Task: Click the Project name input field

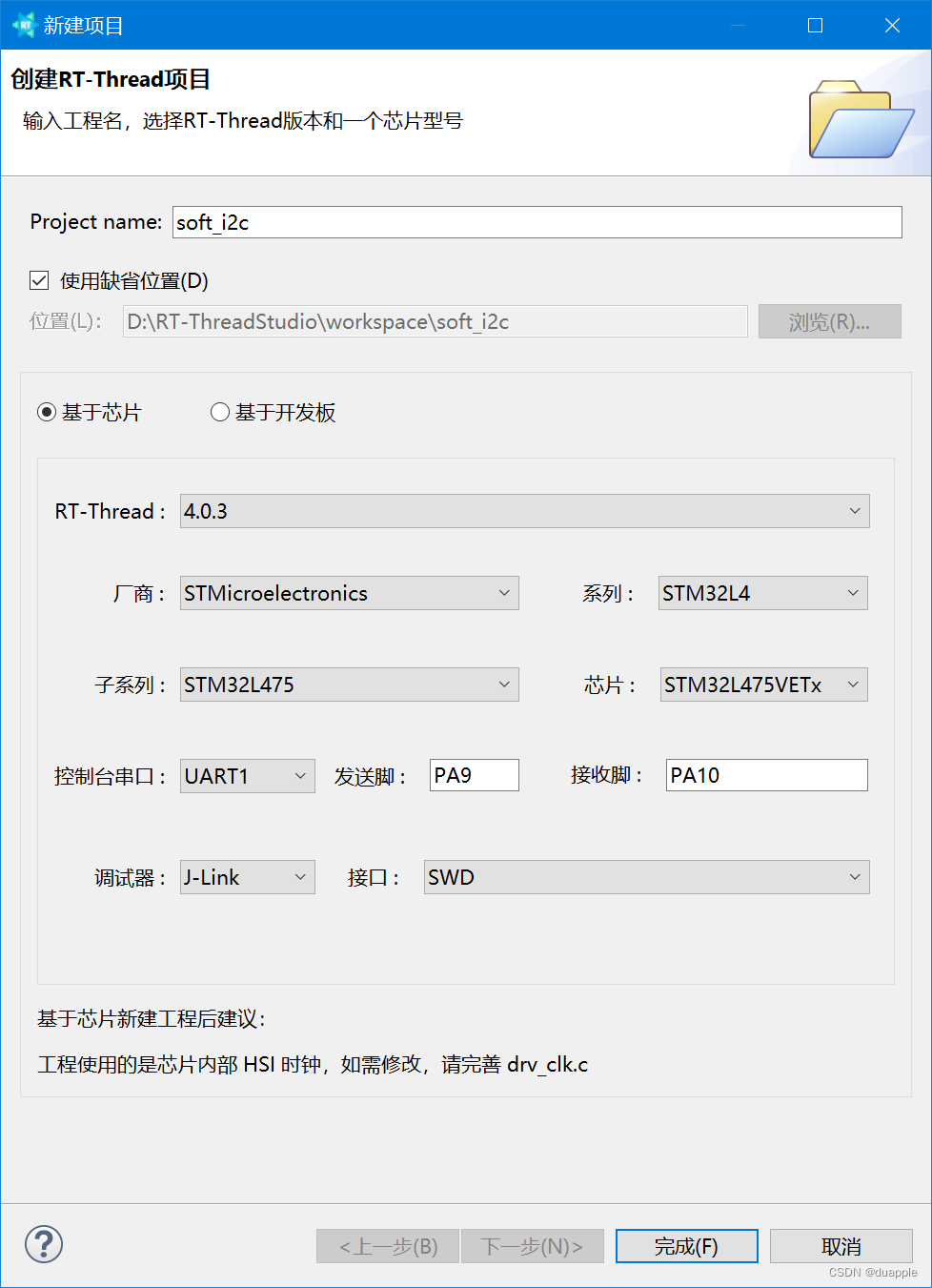Action: click(x=537, y=222)
